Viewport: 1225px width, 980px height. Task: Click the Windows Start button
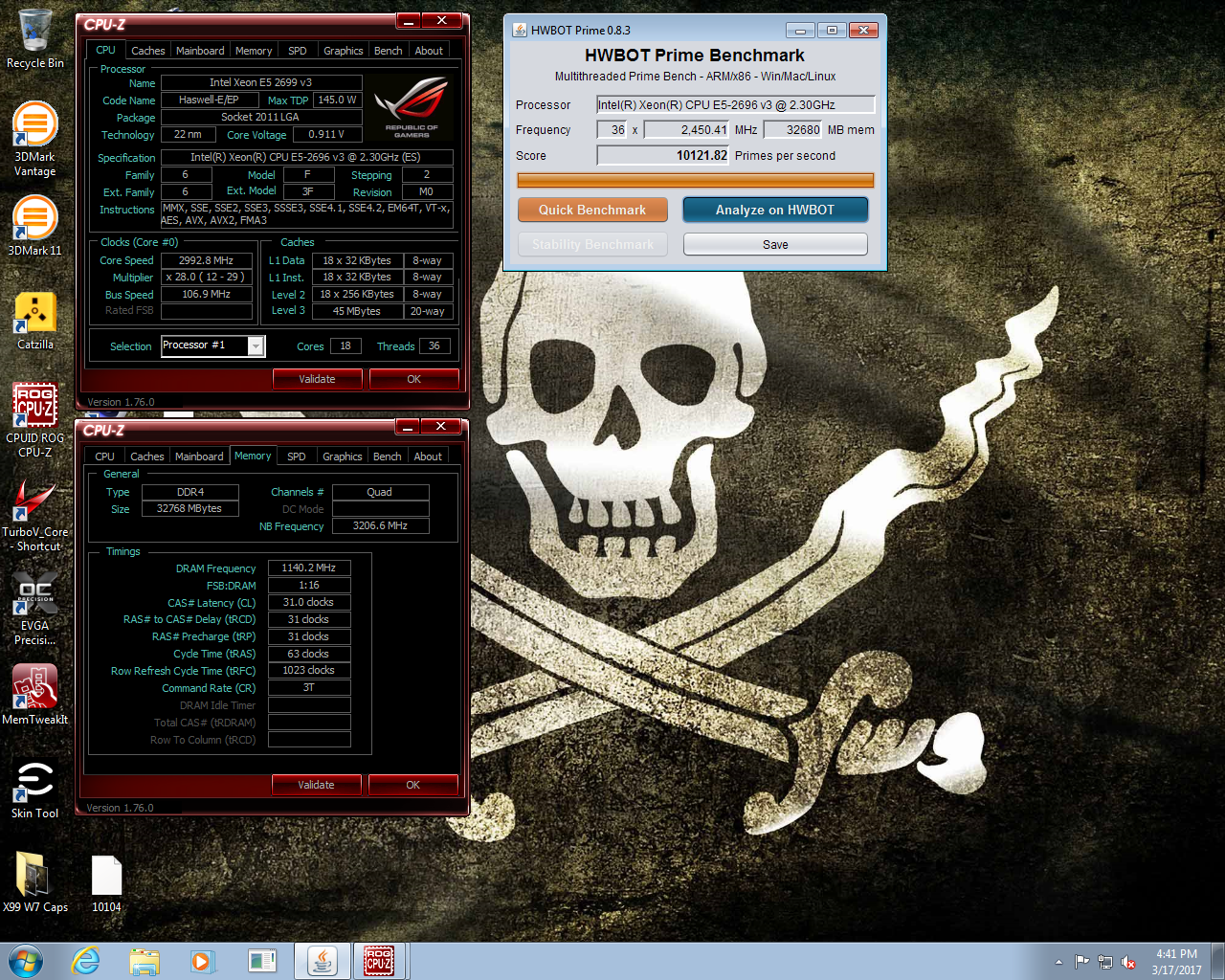[26, 961]
